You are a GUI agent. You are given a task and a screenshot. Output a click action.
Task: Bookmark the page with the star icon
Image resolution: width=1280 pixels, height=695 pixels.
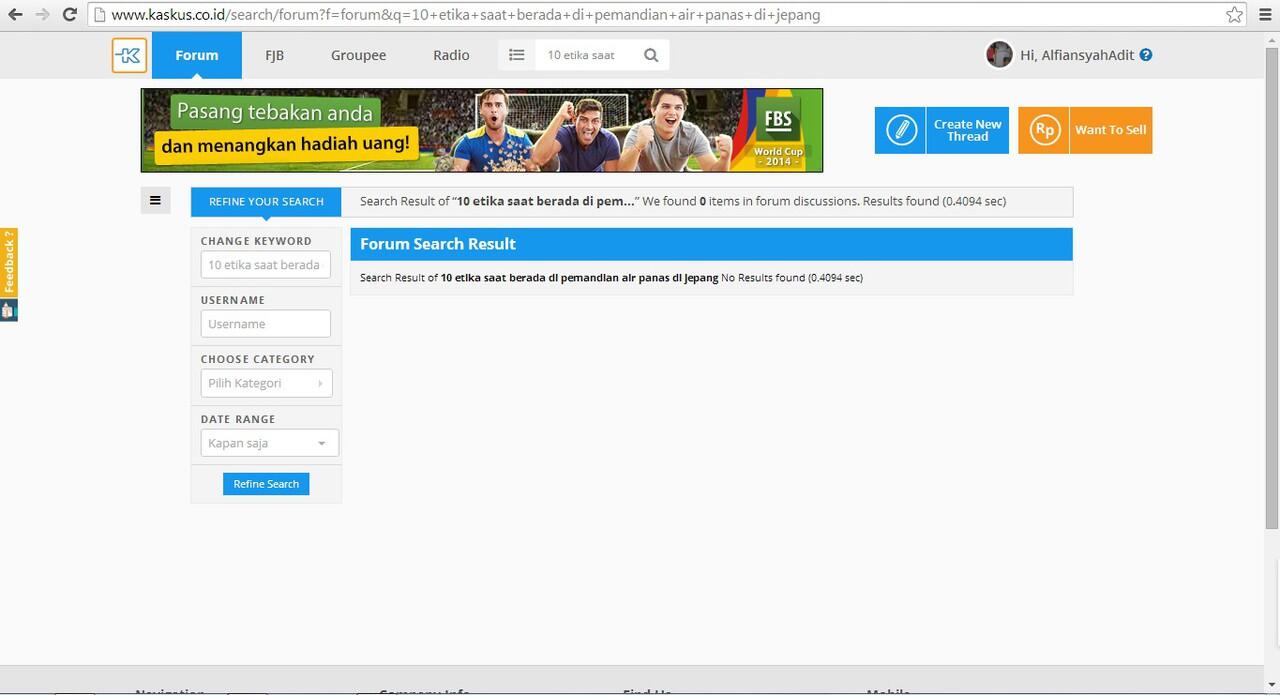tap(1234, 14)
